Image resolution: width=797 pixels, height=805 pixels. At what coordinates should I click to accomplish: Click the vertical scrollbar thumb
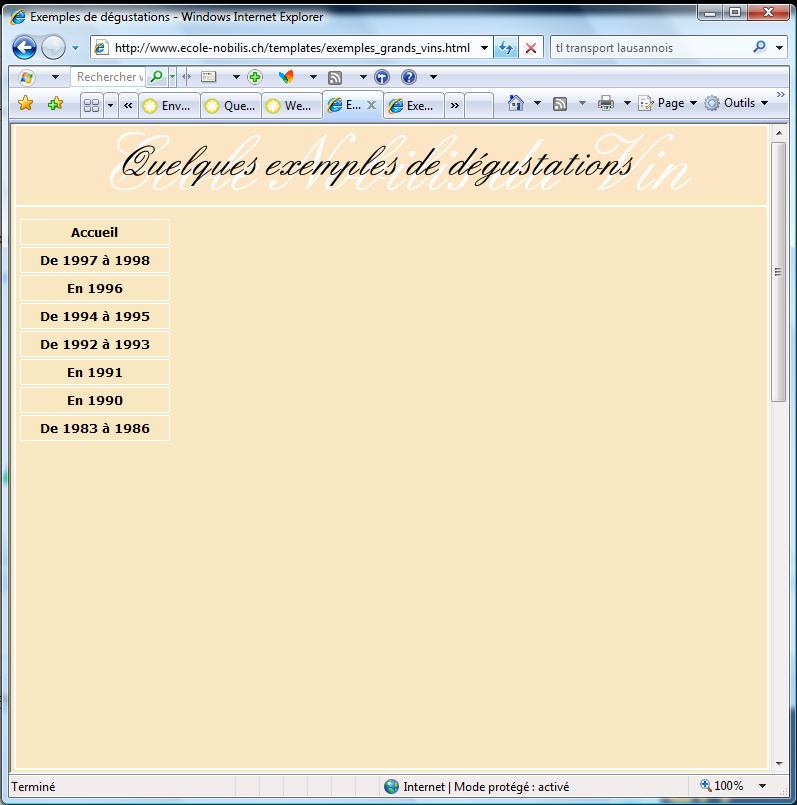pos(779,272)
